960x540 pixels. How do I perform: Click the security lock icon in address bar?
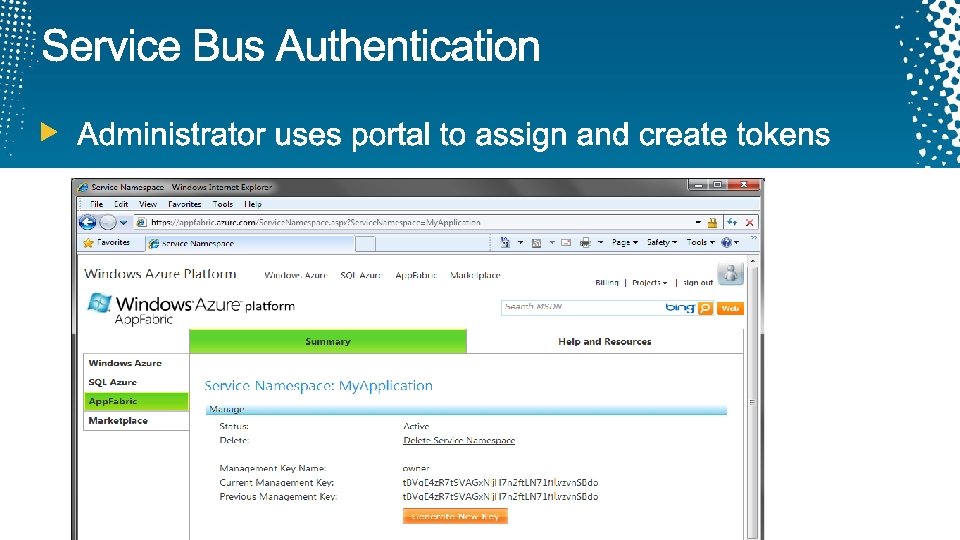point(712,223)
